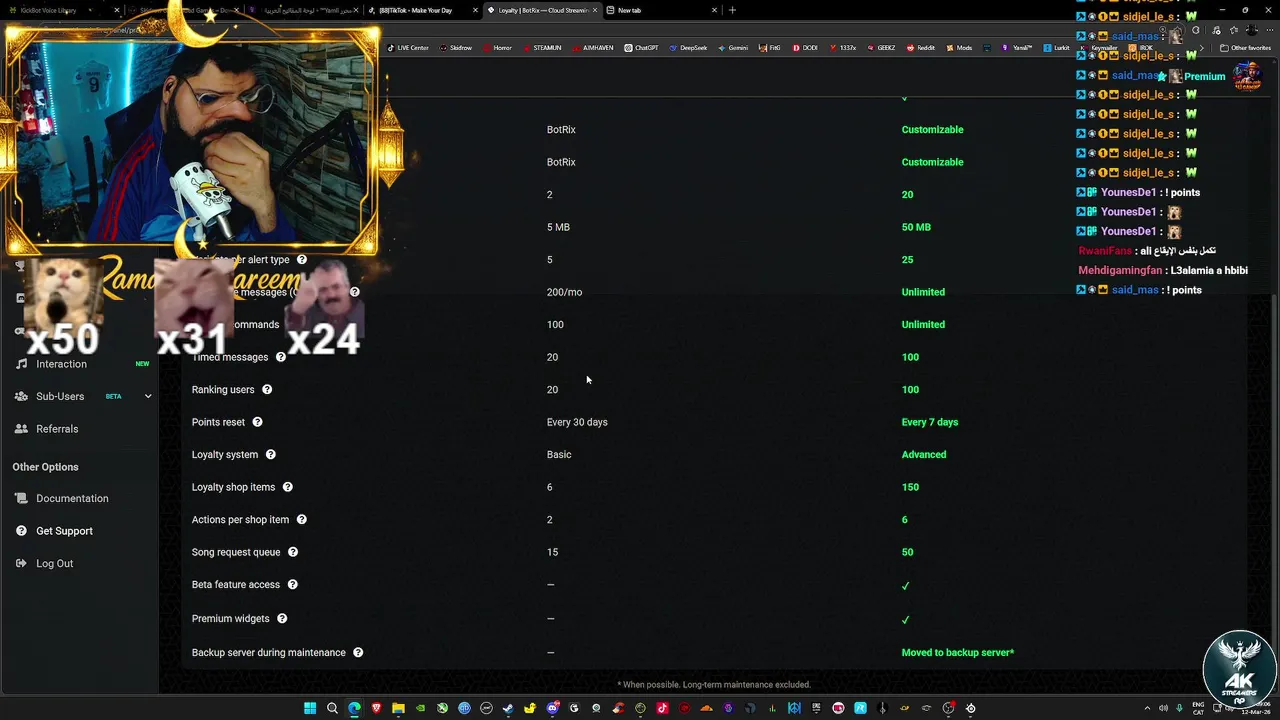Click the help icon beside Beta feature access
This screenshot has height=720, width=1280.
click(x=292, y=584)
